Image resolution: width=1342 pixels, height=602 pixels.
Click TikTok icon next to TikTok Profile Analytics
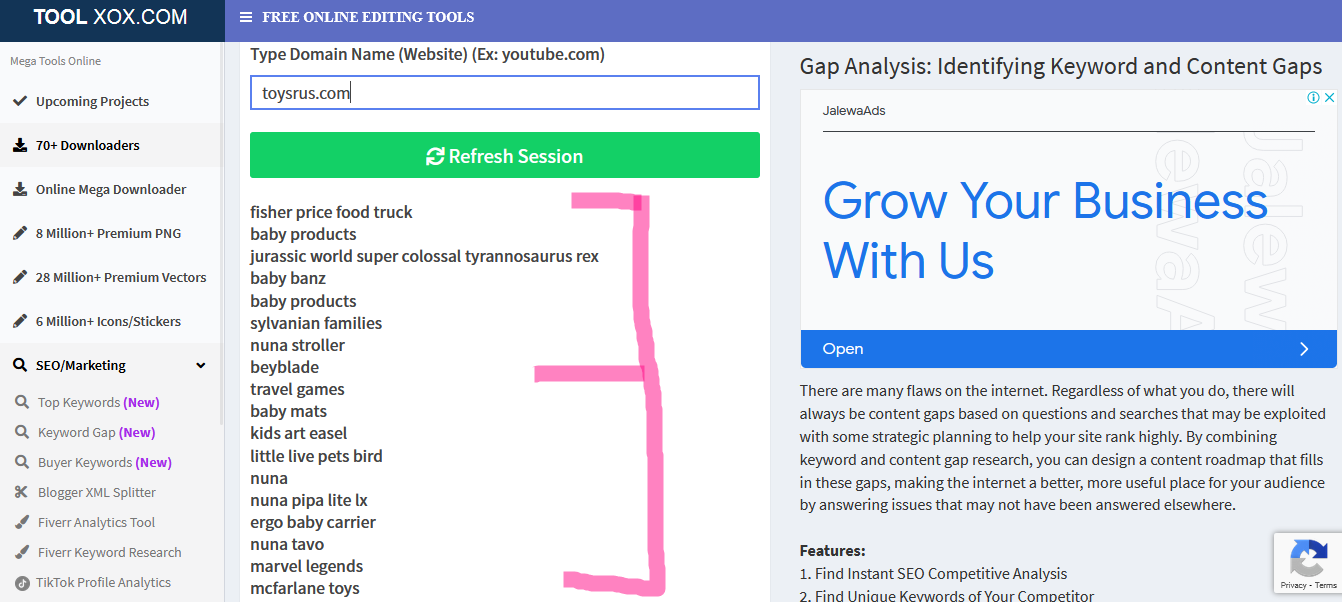coord(21,582)
